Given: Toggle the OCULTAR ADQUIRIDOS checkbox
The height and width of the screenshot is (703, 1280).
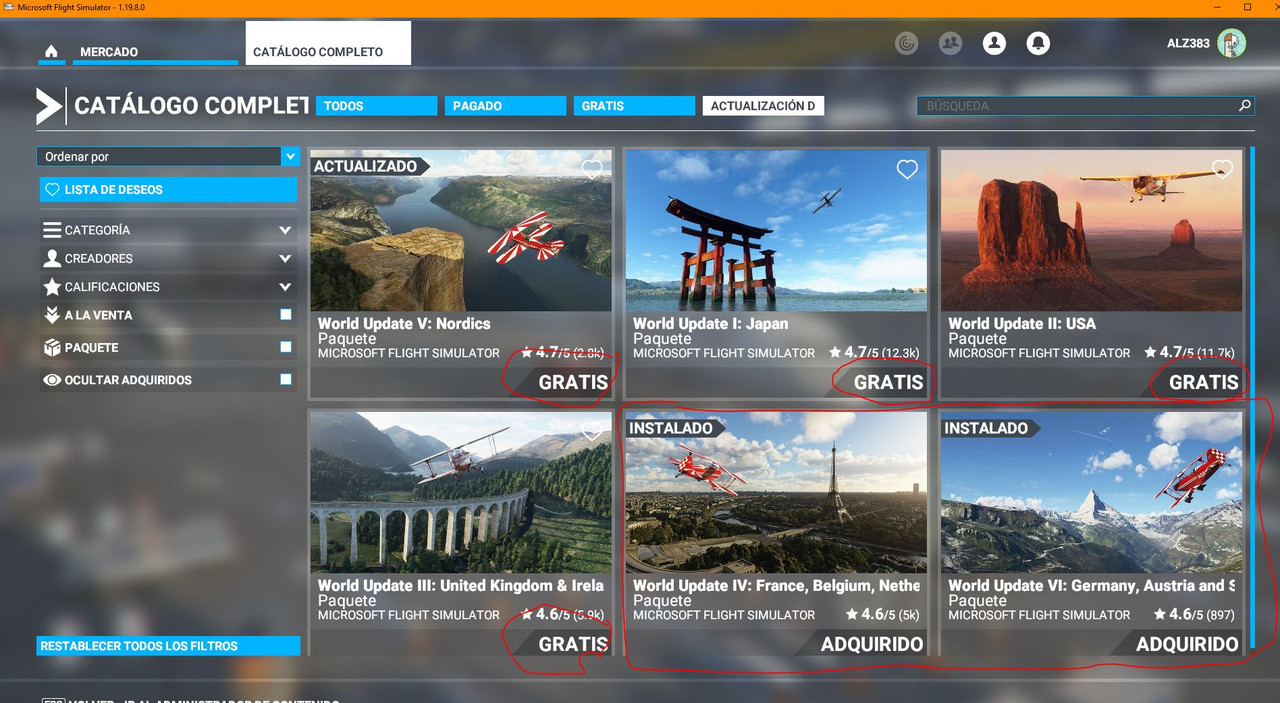Looking at the screenshot, I should 286,379.
